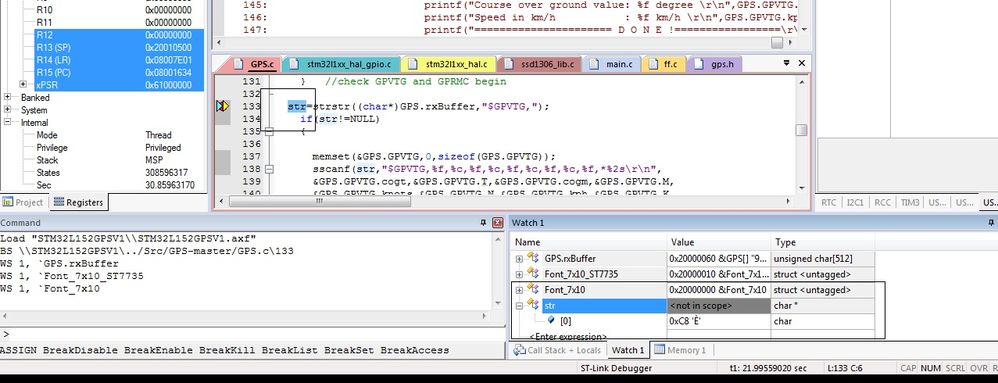The image size is (998, 383).
Task: Click the L:133 C:6 status bar field
Action: (845, 368)
